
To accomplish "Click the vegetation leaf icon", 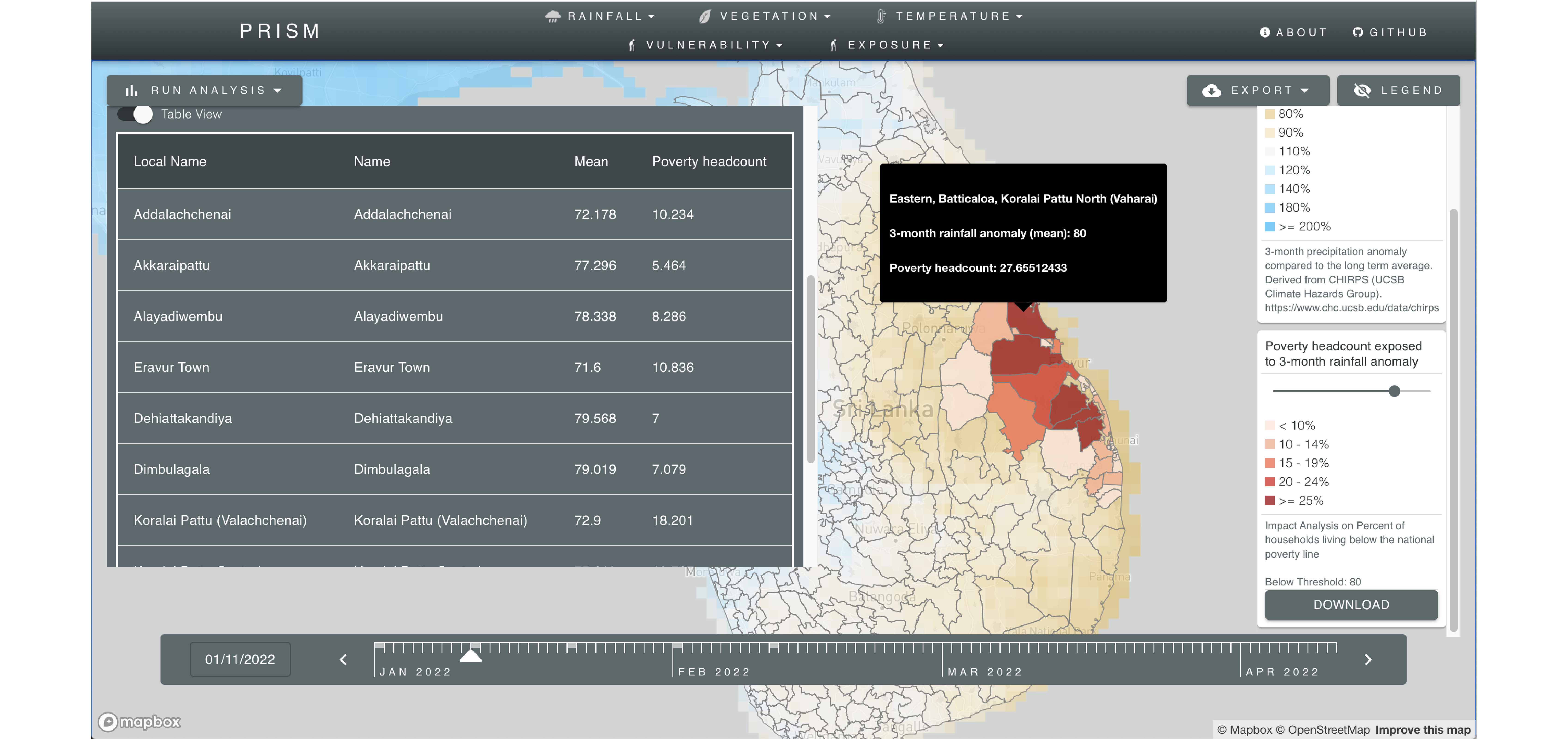I will tap(705, 16).
